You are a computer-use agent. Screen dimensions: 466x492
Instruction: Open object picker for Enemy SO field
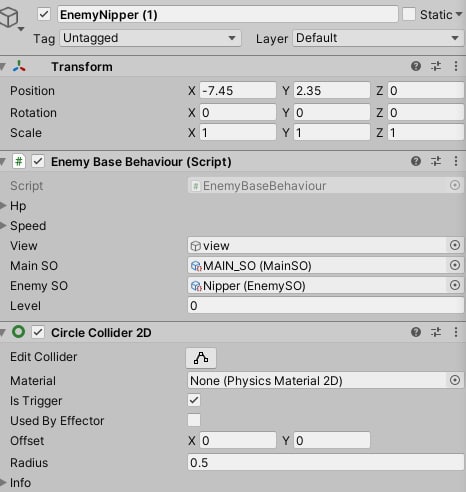pyautogui.click(x=455, y=285)
